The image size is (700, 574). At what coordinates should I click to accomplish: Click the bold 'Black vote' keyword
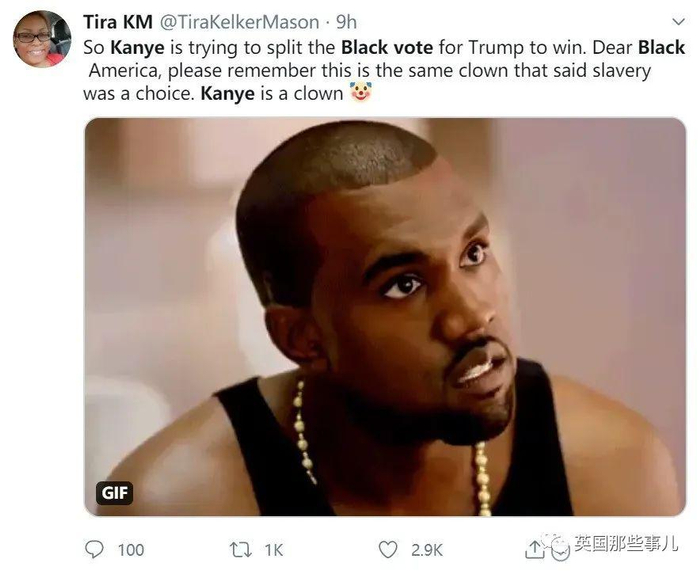click(387, 47)
